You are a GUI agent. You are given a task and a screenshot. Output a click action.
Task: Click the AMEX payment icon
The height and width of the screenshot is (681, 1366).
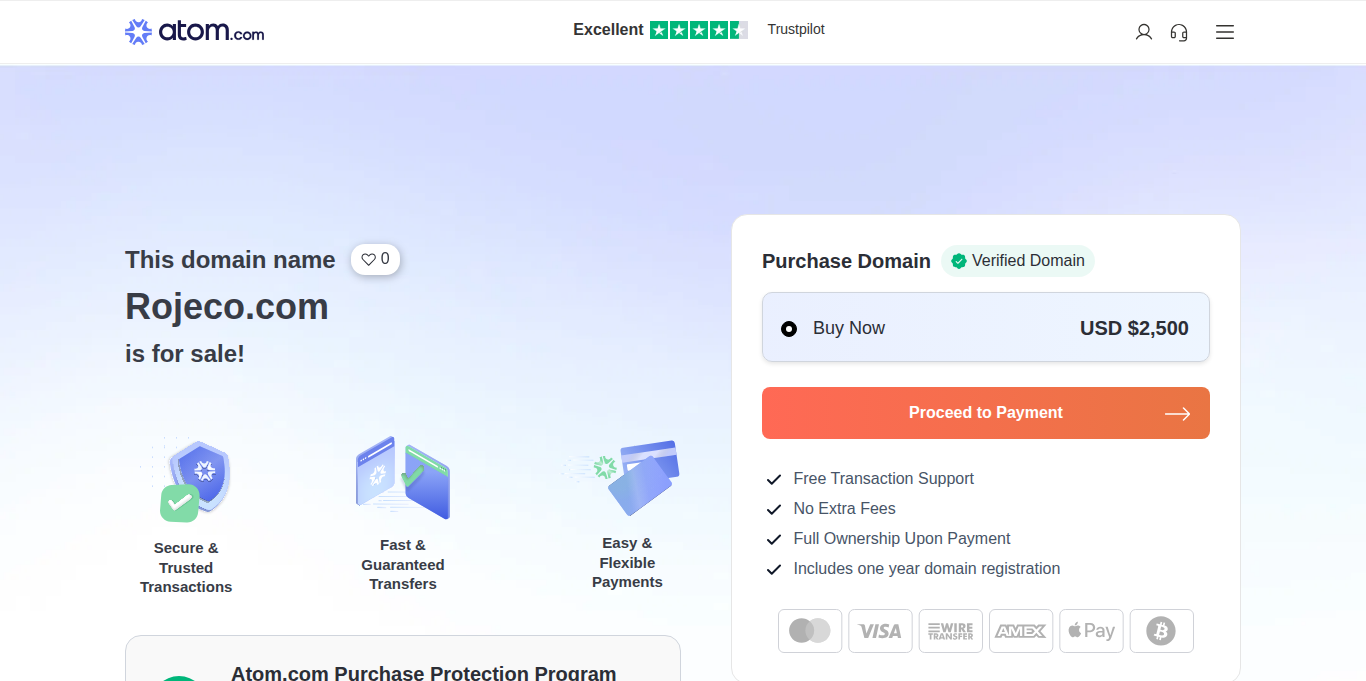(1021, 631)
